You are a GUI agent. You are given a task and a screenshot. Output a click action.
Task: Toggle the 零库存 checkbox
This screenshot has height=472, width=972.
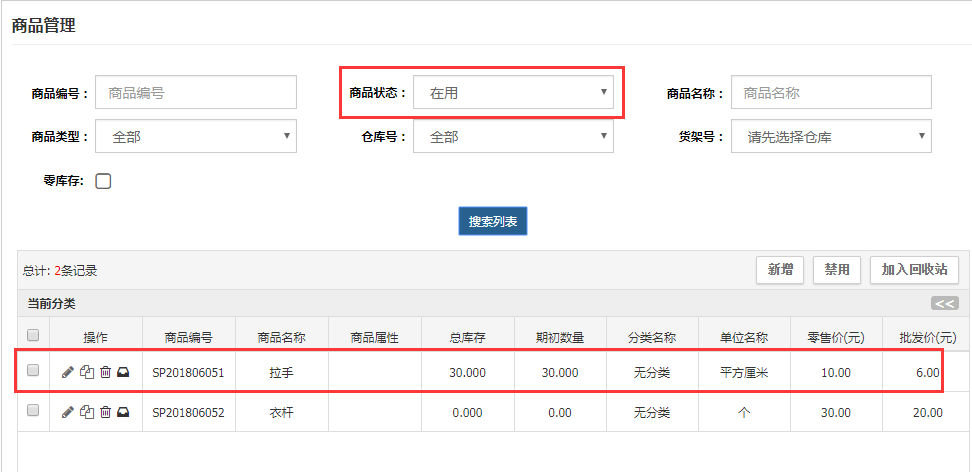coord(103,181)
